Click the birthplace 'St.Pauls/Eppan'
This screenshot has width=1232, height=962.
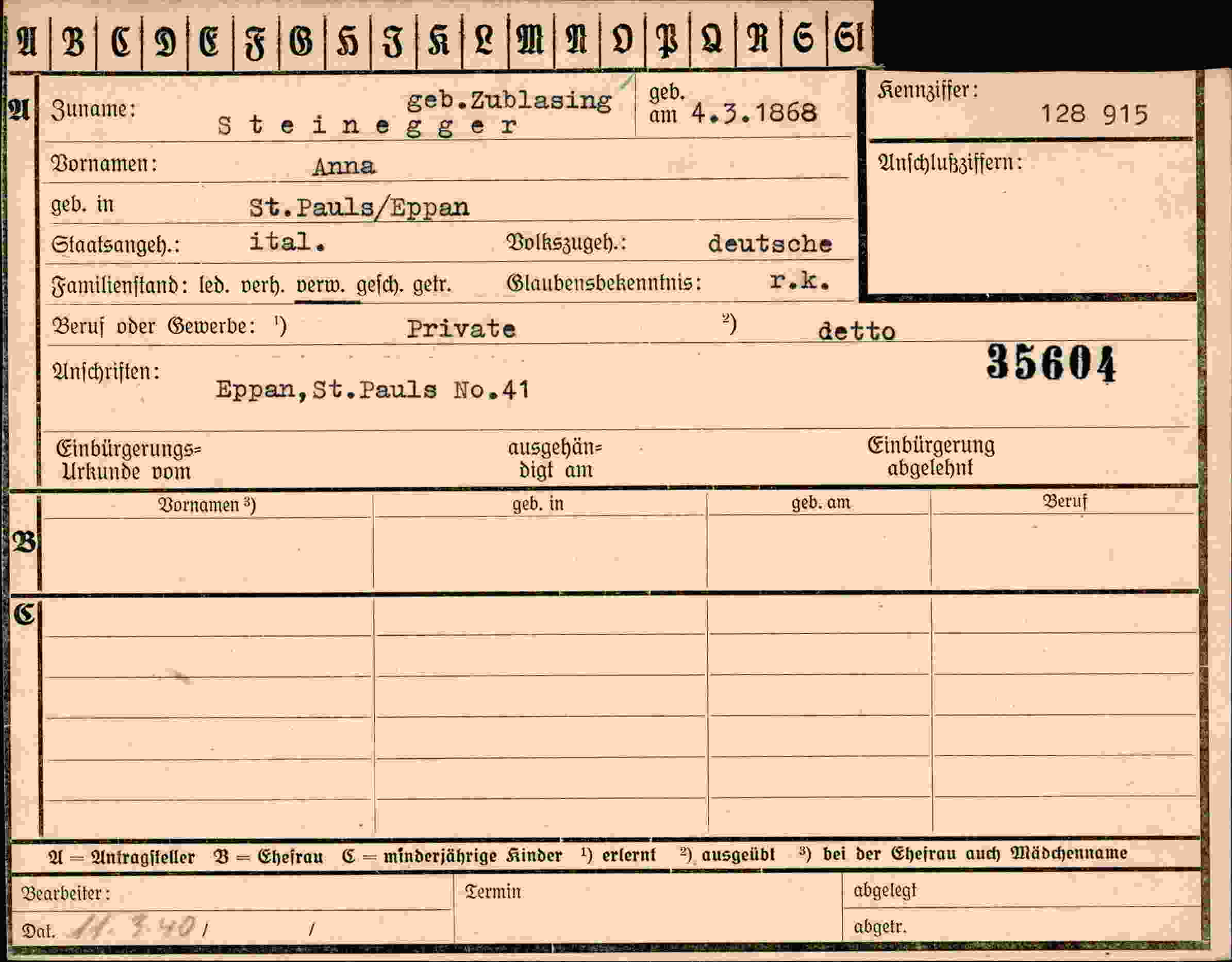tap(359, 208)
